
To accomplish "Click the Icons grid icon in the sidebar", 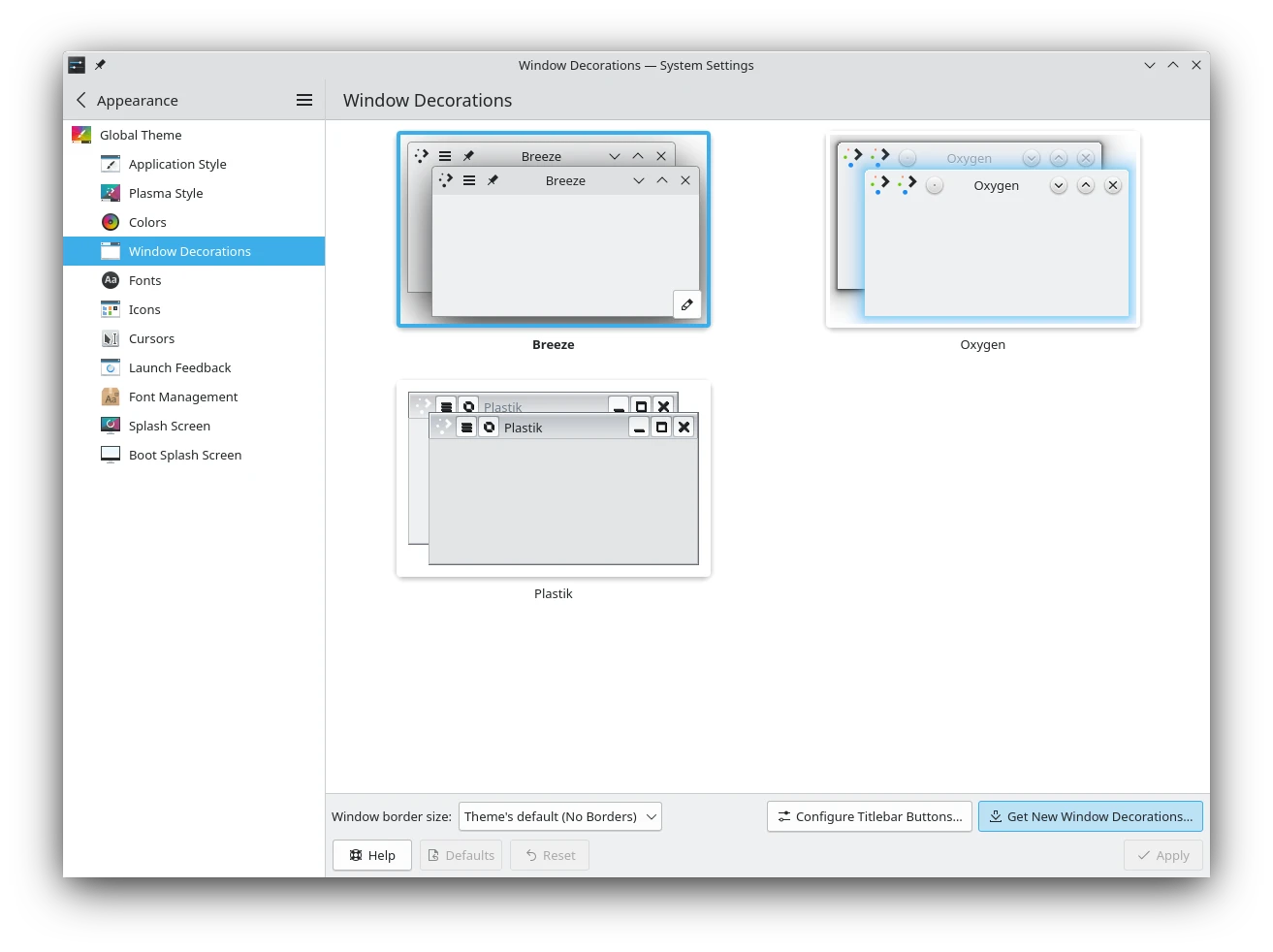I will pos(110,309).
